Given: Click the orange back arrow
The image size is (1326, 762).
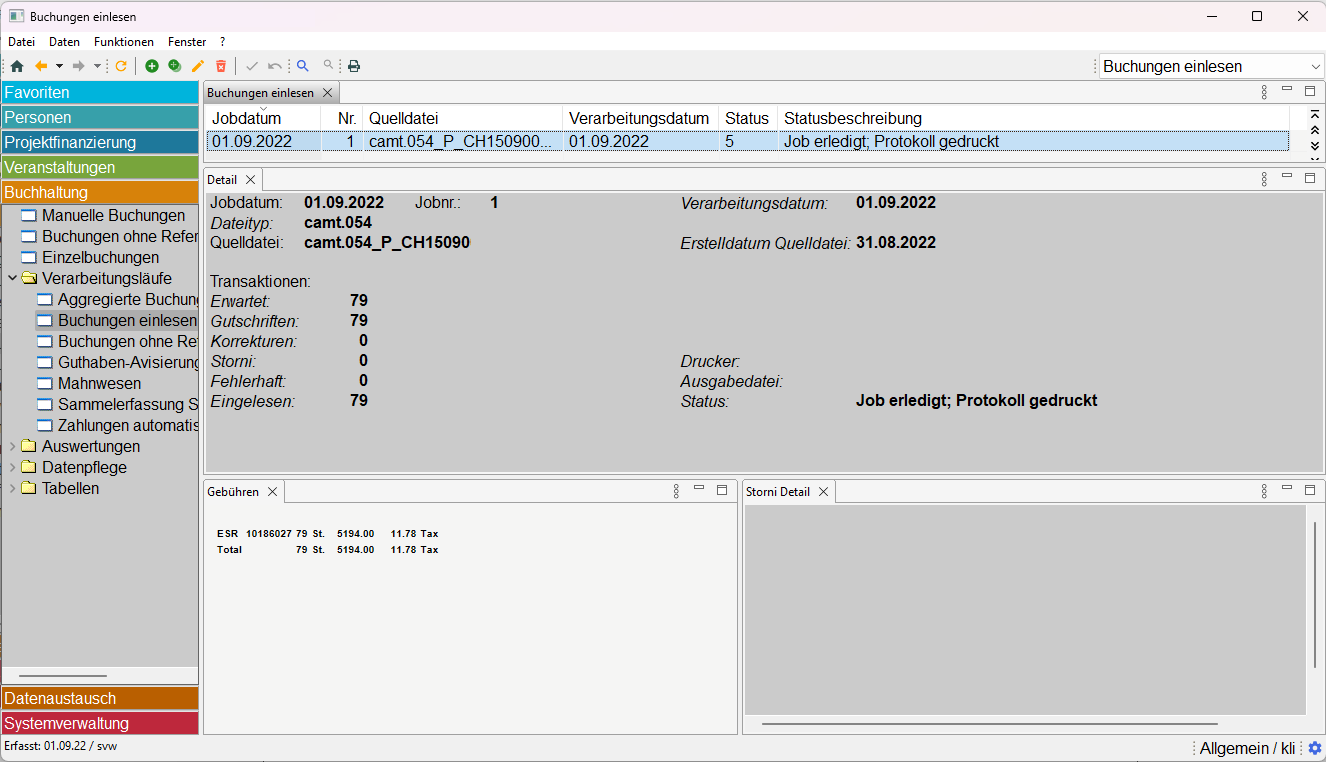Looking at the screenshot, I should click(x=41, y=66).
